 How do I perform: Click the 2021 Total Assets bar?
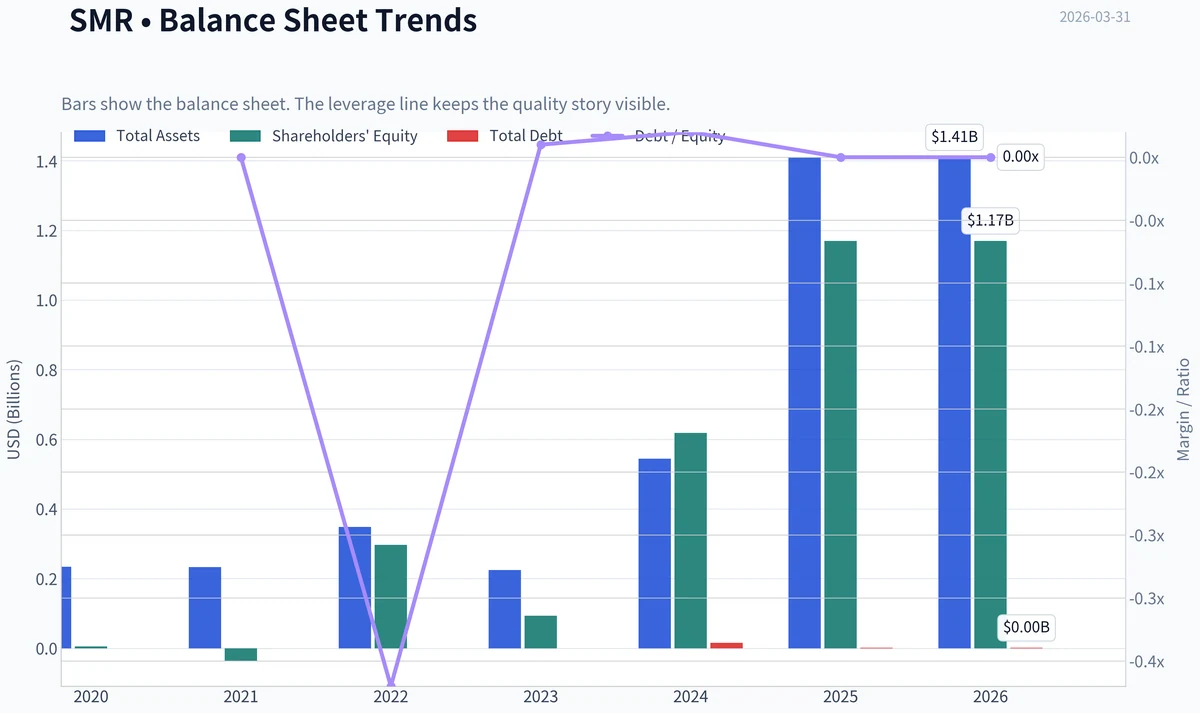point(205,608)
